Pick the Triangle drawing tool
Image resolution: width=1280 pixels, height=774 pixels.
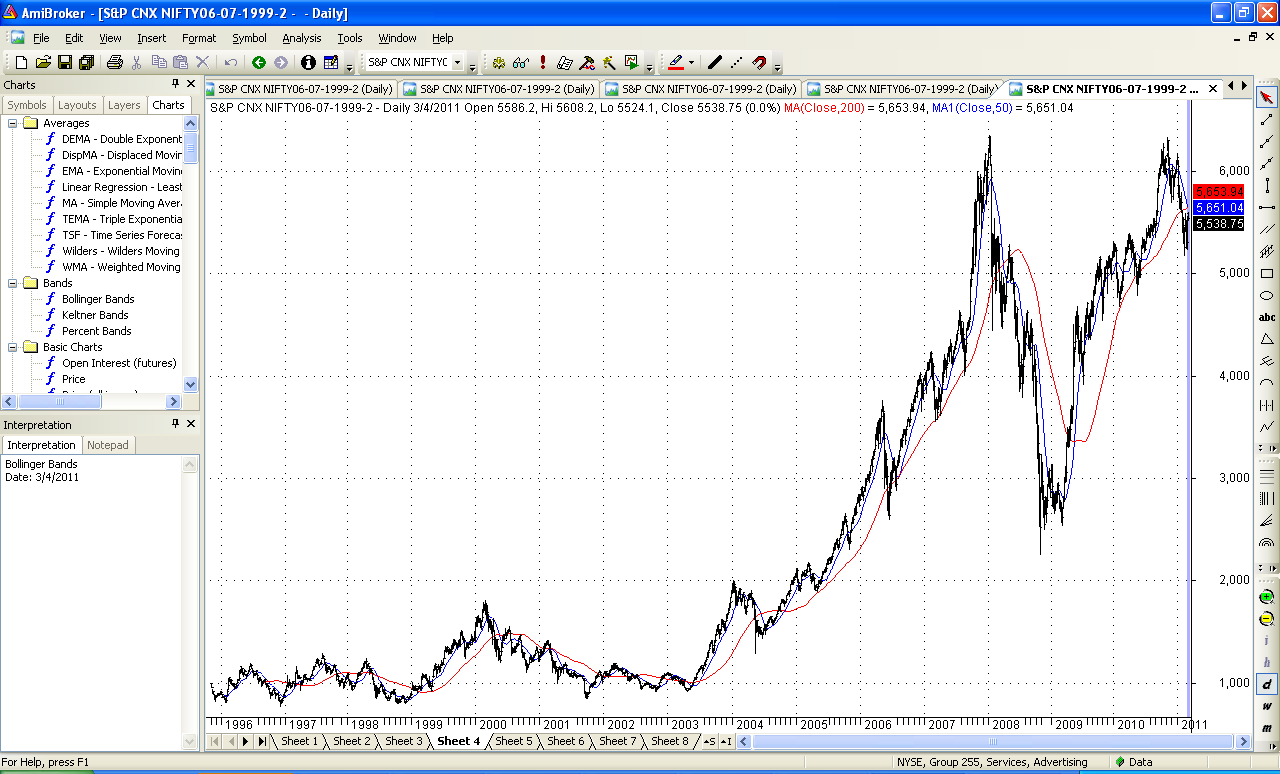(x=1267, y=339)
